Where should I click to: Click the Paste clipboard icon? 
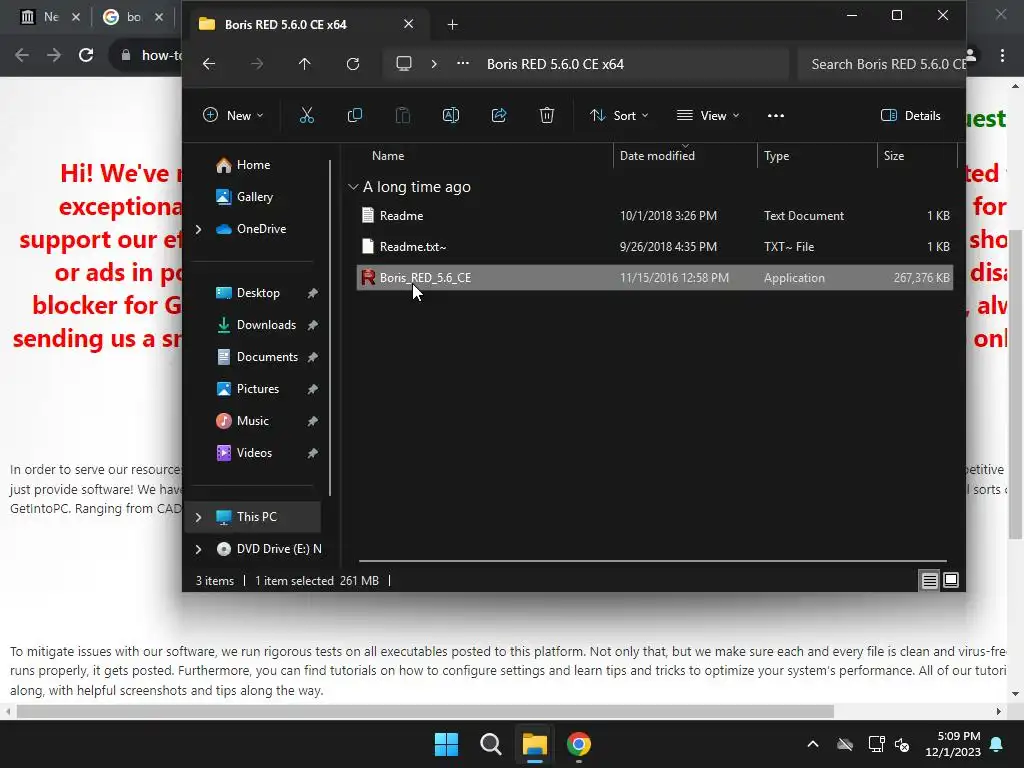(x=403, y=116)
